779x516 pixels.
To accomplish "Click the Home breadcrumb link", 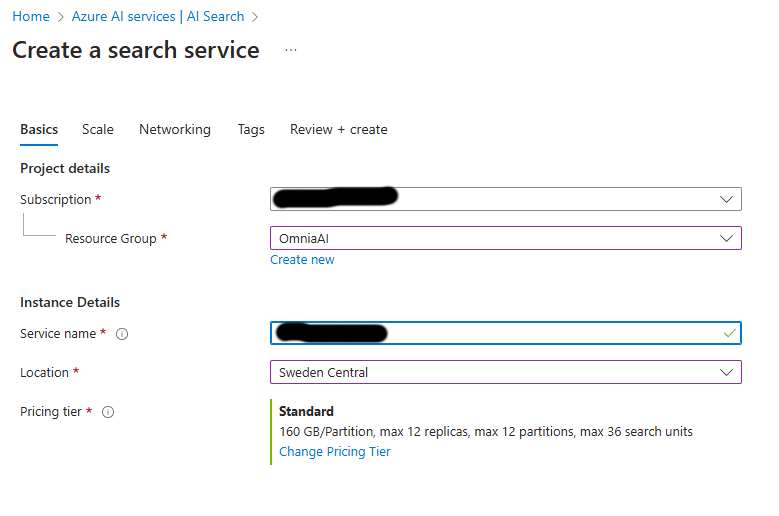I will [31, 16].
